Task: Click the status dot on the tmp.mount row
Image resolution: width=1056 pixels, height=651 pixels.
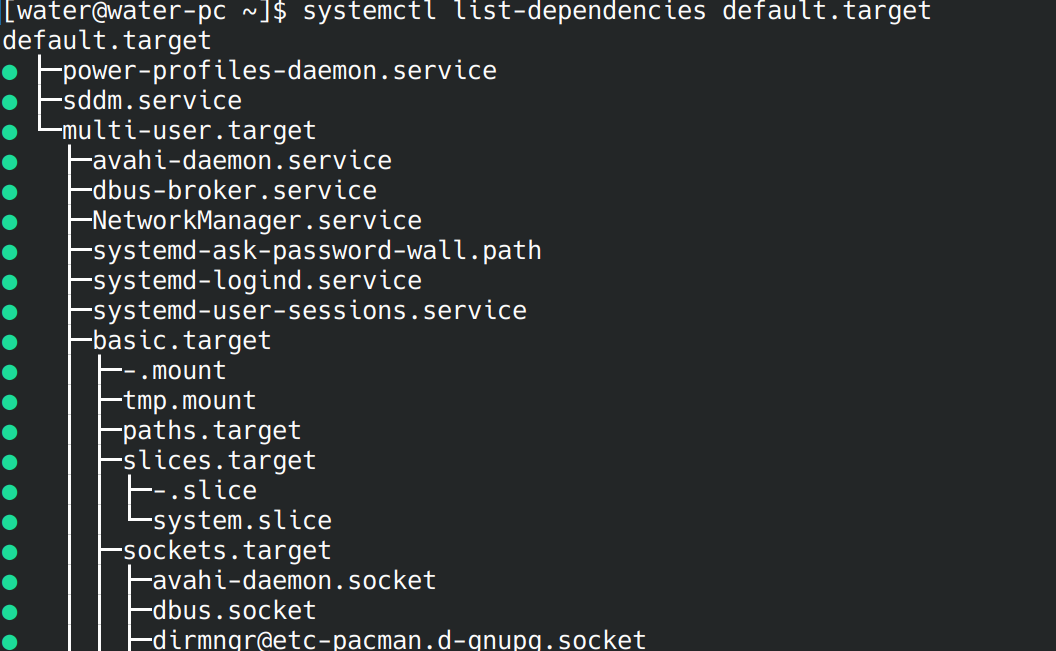Action: coord(10,402)
